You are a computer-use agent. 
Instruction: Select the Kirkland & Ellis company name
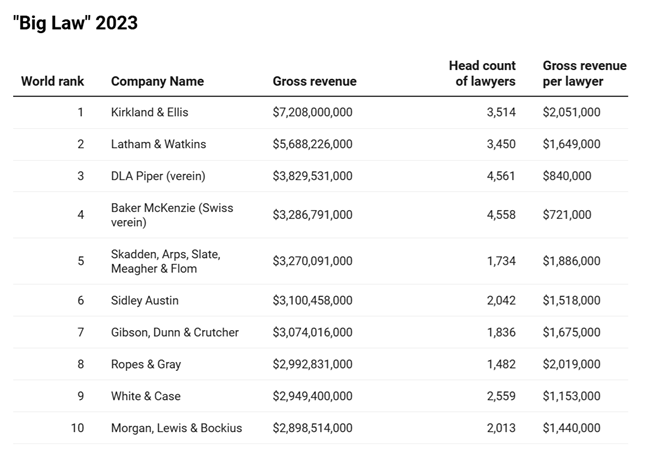[149, 112]
